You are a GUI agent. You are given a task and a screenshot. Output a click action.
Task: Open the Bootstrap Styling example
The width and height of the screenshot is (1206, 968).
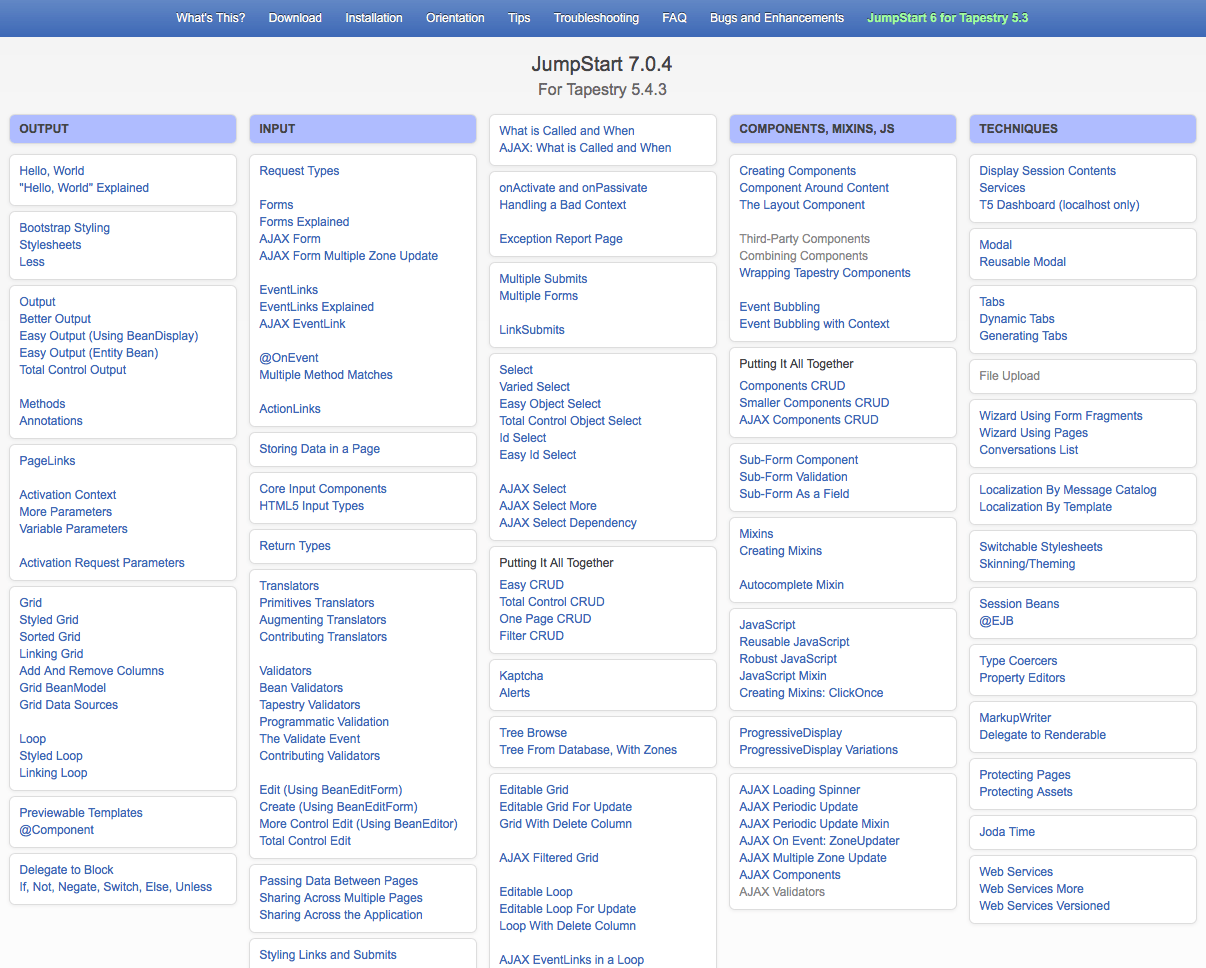click(x=65, y=228)
